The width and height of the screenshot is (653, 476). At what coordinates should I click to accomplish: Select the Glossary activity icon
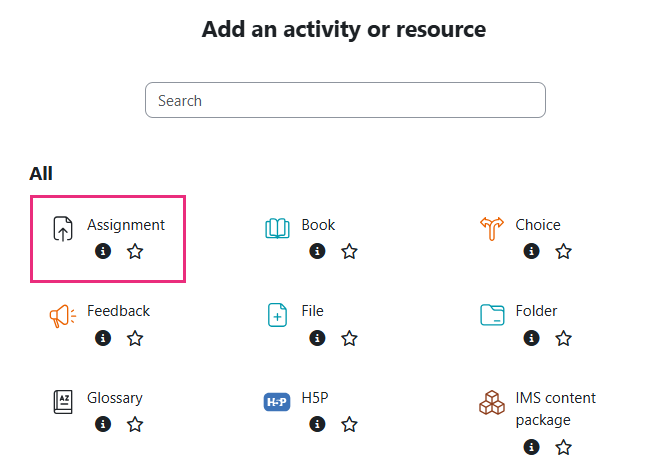[x=62, y=402]
